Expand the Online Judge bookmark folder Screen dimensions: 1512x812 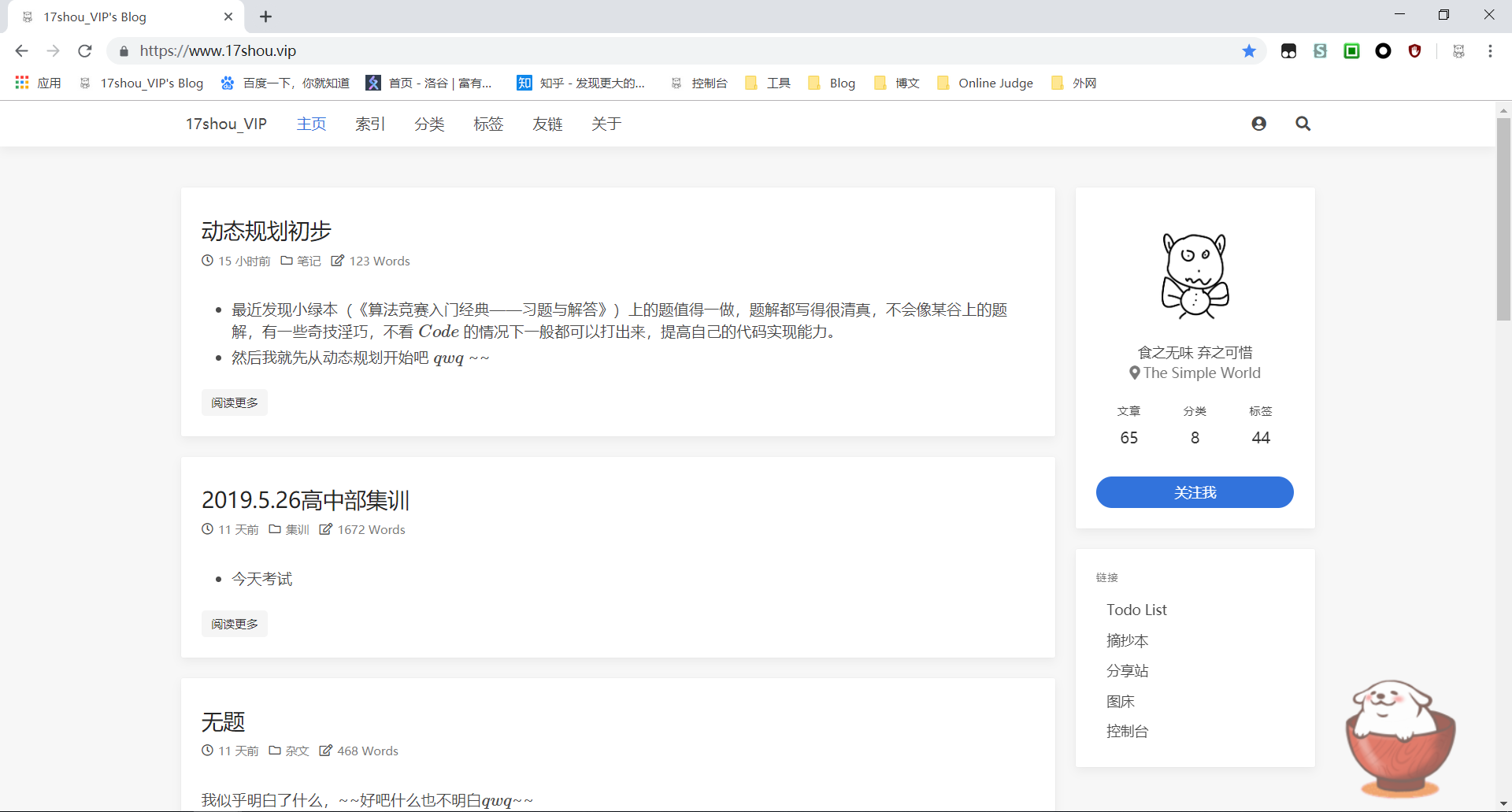(x=985, y=83)
